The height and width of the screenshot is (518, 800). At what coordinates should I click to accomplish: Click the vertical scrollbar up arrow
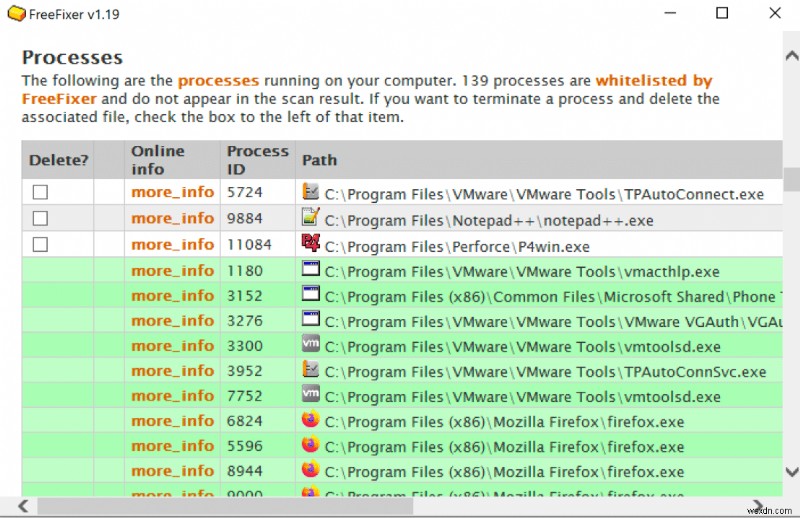[x=792, y=56]
